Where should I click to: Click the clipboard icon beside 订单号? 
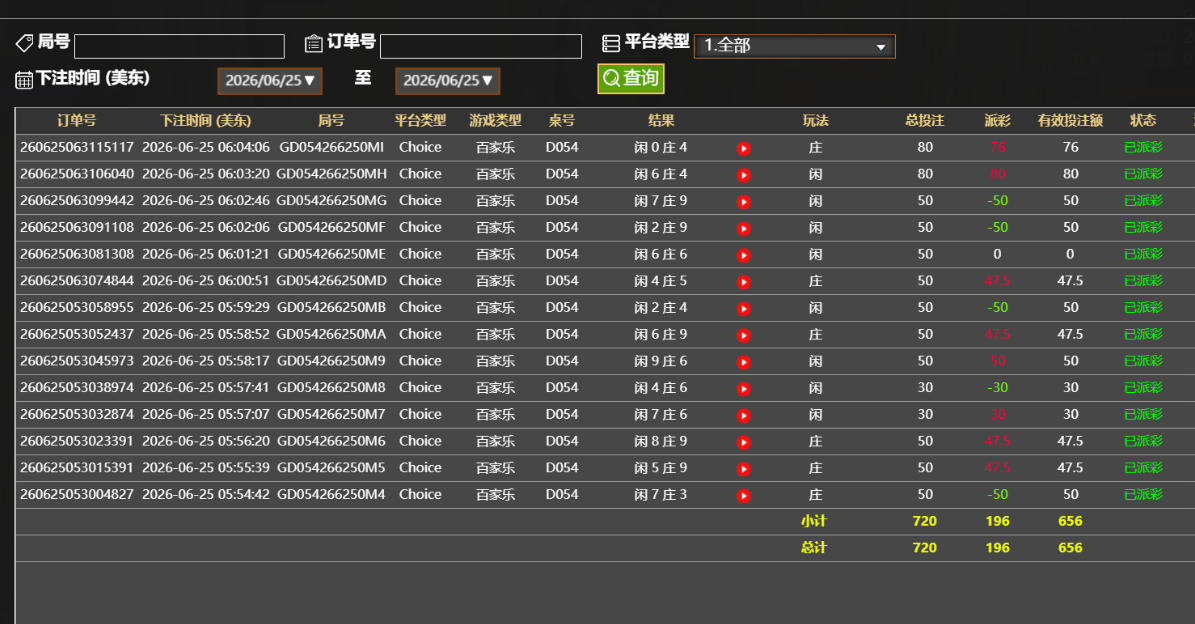[x=313, y=43]
